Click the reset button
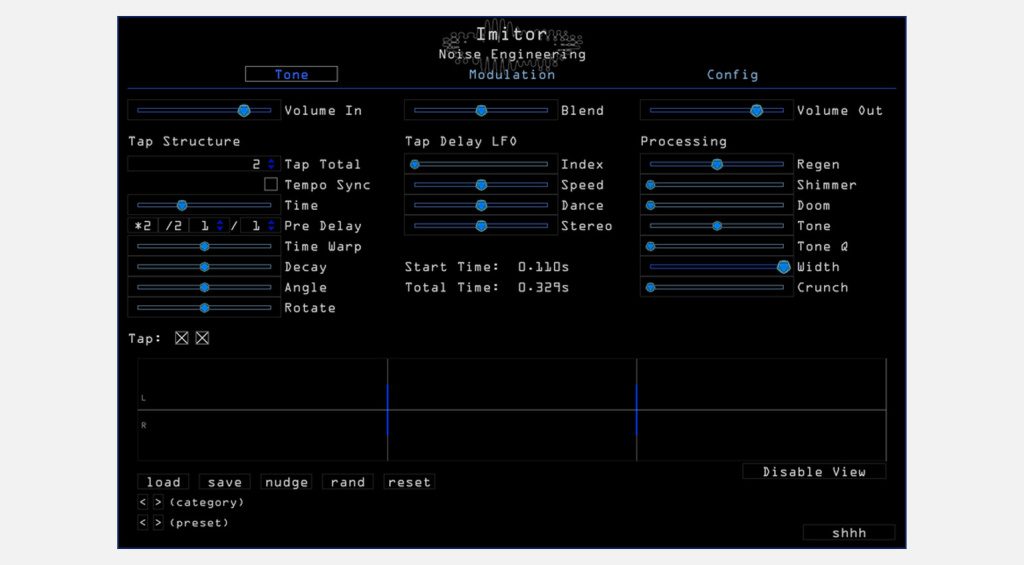Screen dimensions: 1024x565 (x=409, y=482)
